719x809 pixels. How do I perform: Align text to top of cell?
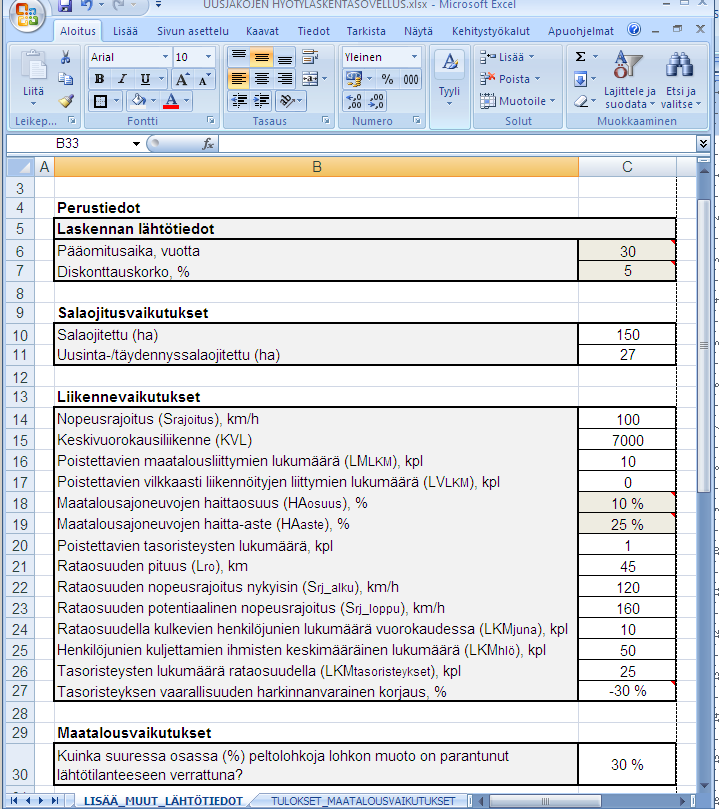click(238, 57)
